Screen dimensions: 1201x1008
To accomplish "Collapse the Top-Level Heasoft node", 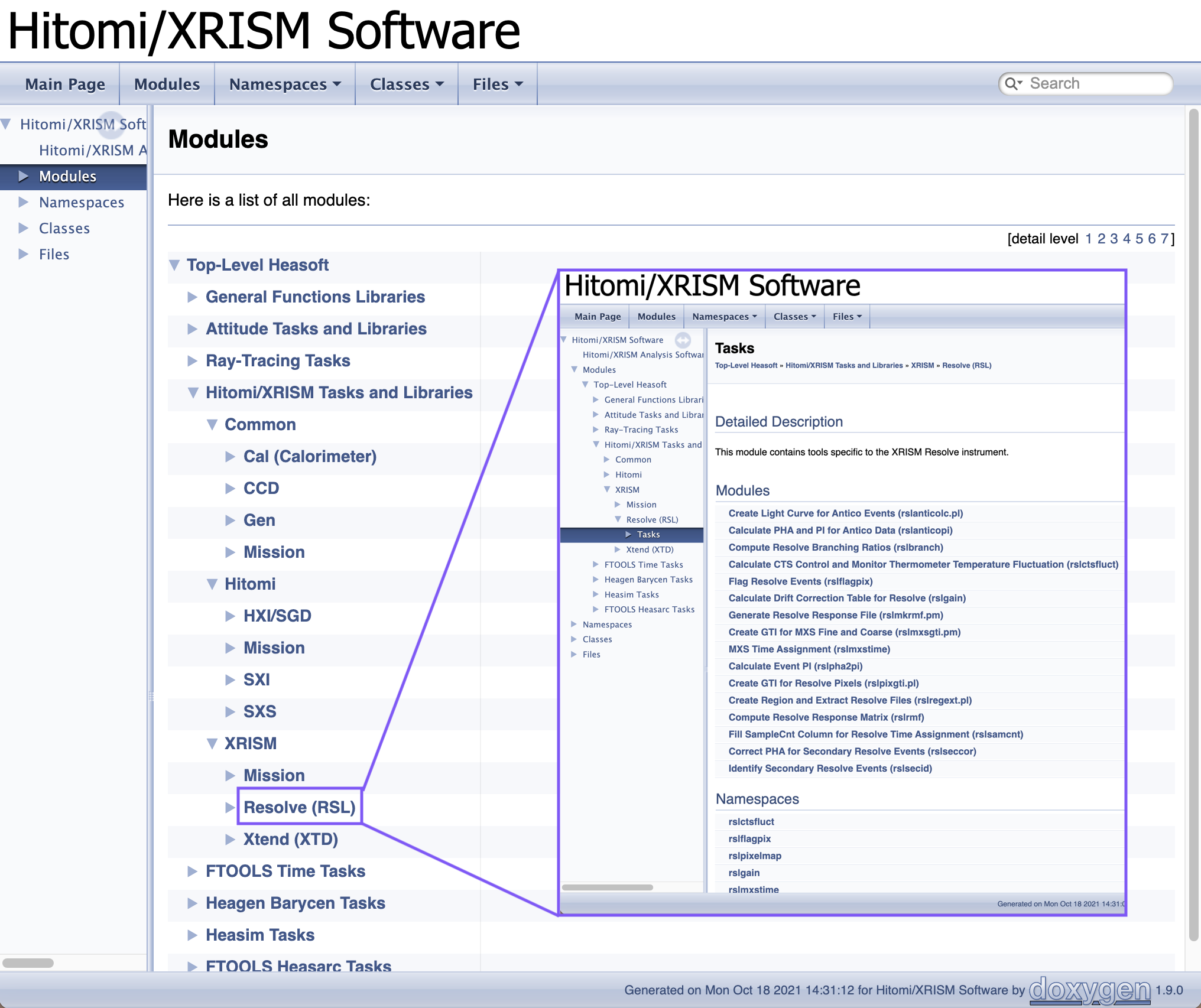I will (x=174, y=265).
